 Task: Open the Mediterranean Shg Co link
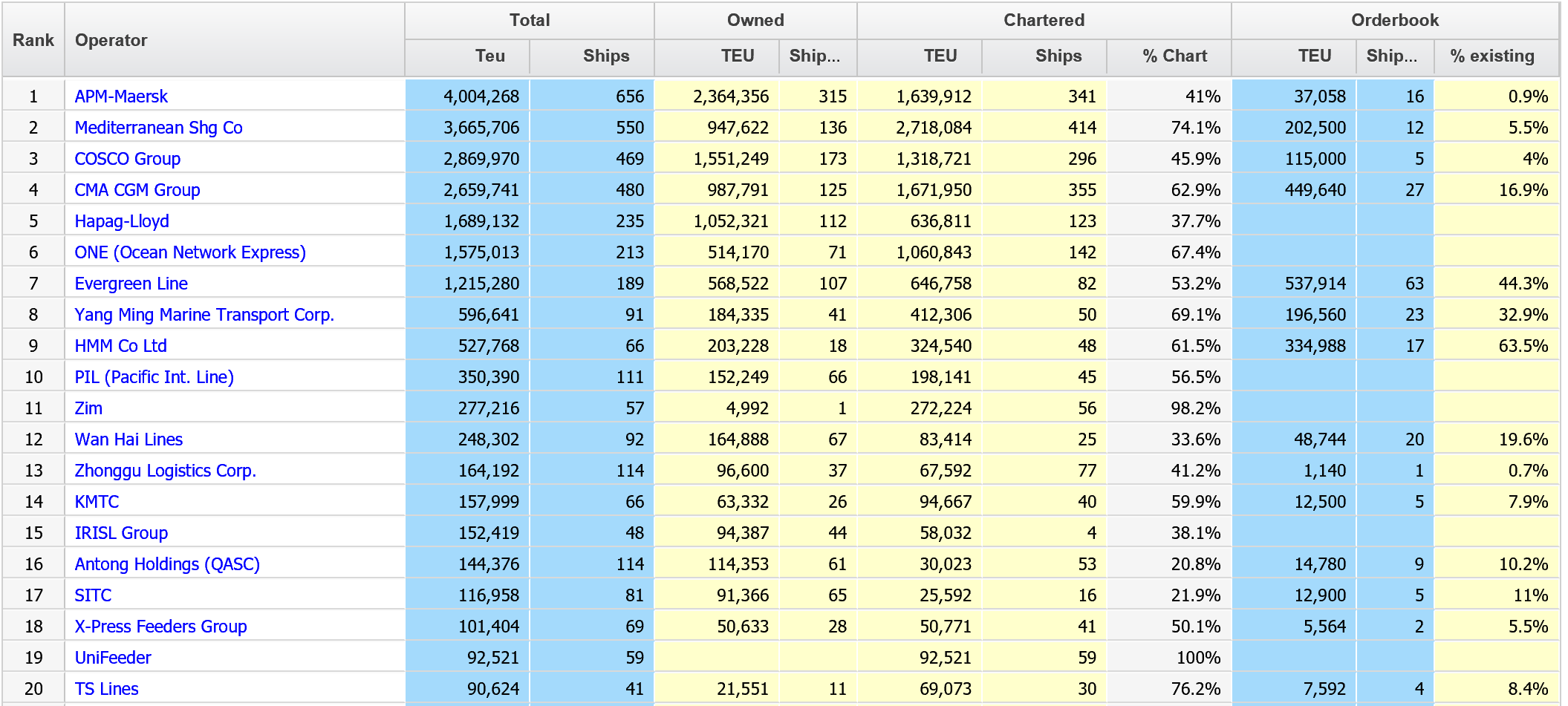pos(158,128)
